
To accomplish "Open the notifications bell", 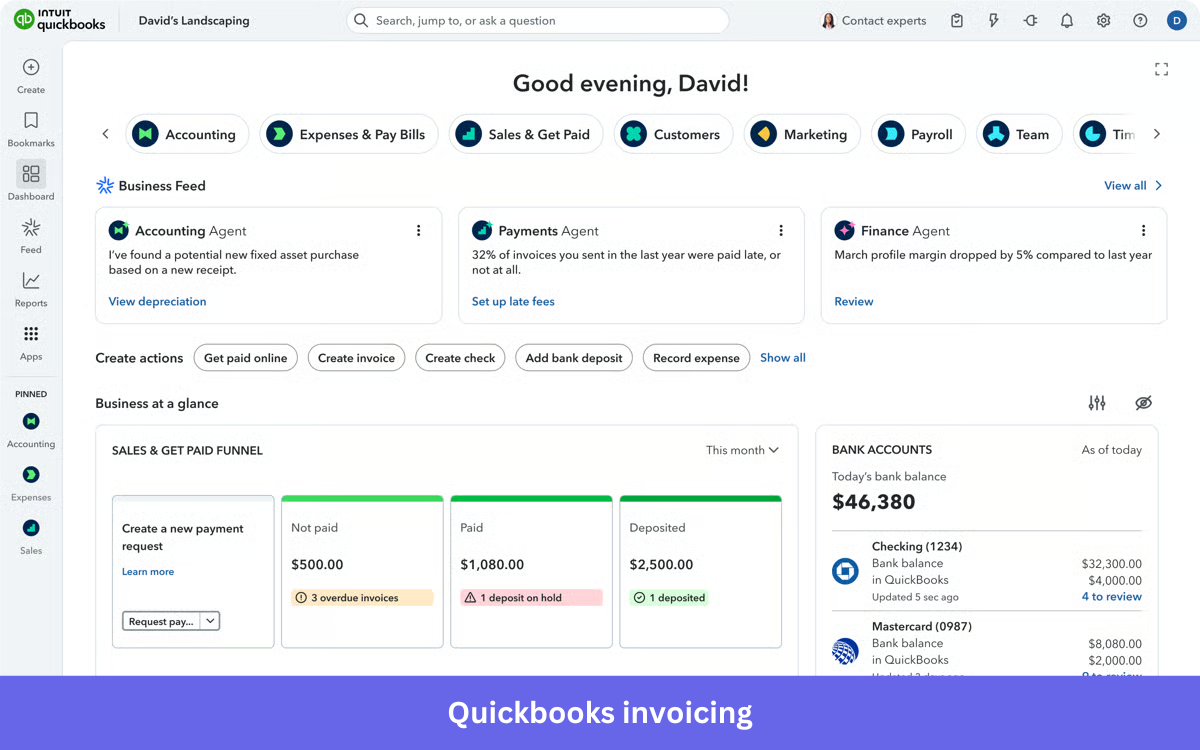I will click(x=1067, y=20).
